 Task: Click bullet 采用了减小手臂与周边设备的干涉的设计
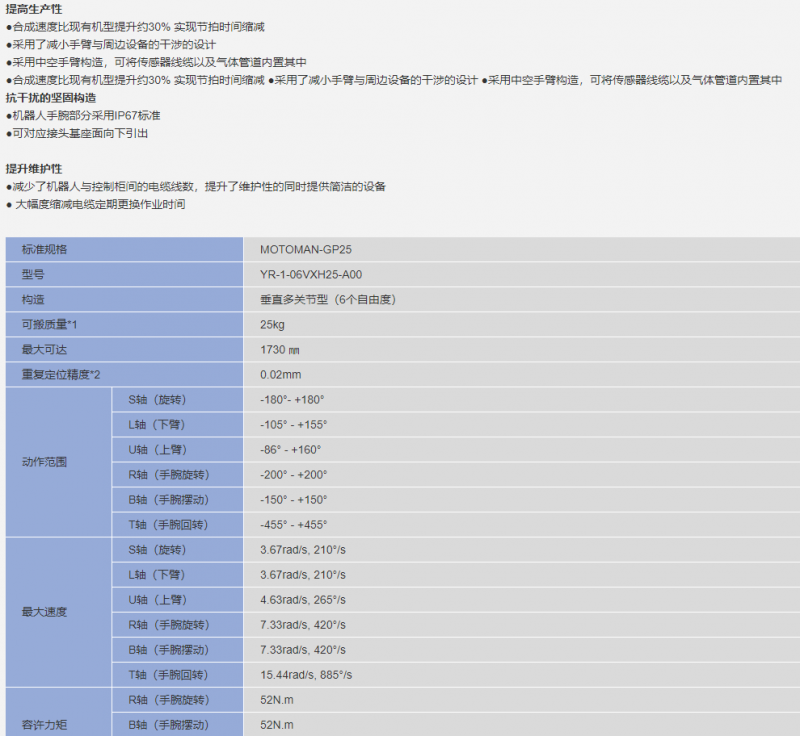tap(111, 45)
